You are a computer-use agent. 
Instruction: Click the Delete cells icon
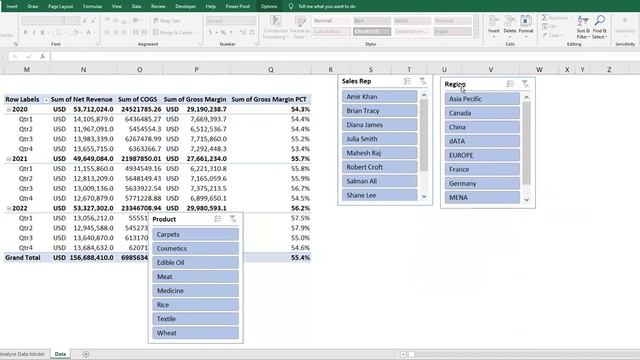pyautogui.click(x=510, y=26)
